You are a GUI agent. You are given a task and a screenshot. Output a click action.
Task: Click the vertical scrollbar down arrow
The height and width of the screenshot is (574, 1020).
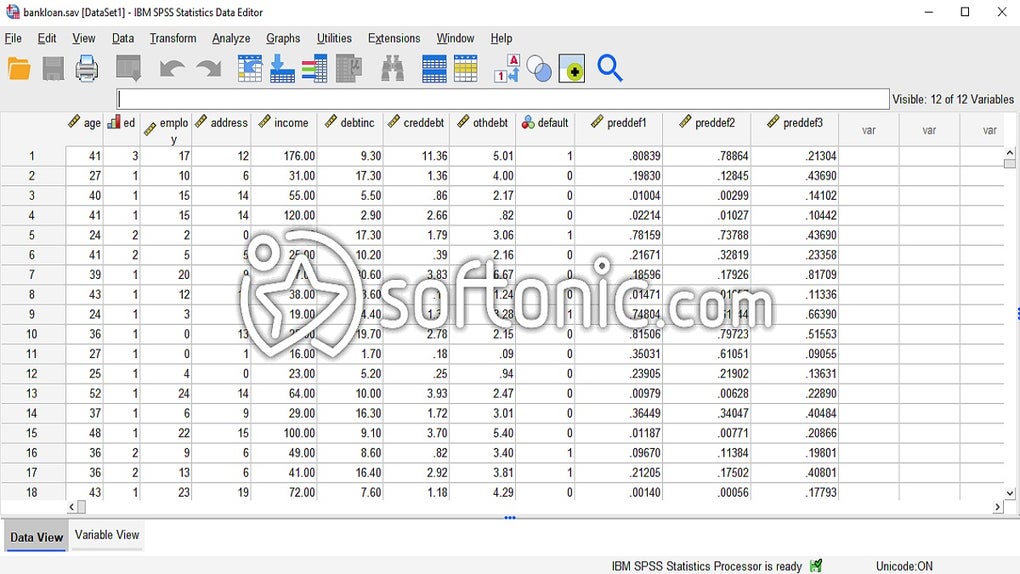(x=1010, y=494)
